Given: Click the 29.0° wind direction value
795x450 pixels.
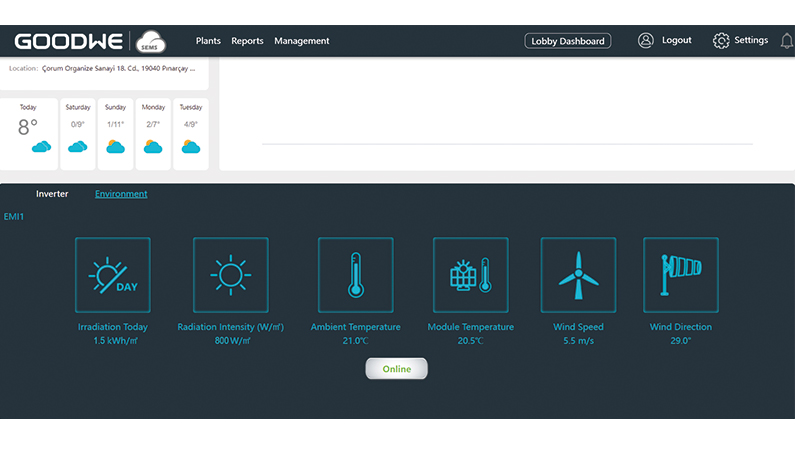Looking at the screenshot, I should coord(681,341).
